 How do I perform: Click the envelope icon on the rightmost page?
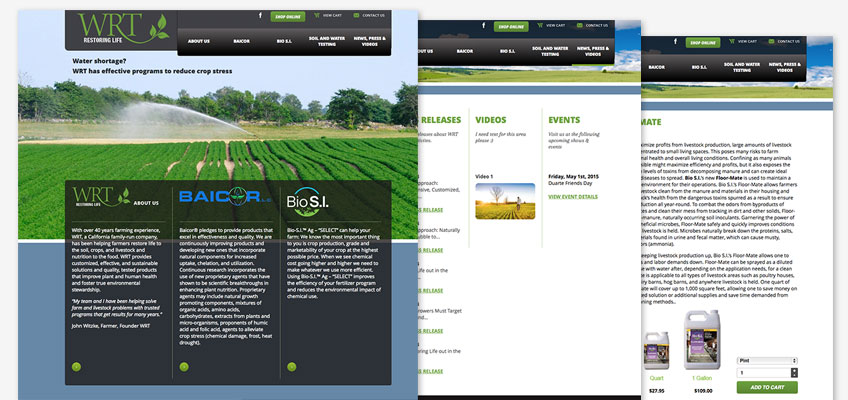772,41
